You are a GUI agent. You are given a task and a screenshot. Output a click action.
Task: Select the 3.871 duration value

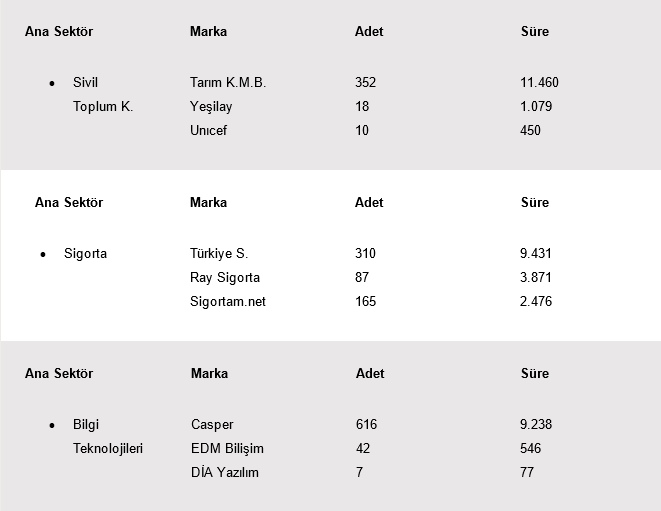click(x=536, y=278)
